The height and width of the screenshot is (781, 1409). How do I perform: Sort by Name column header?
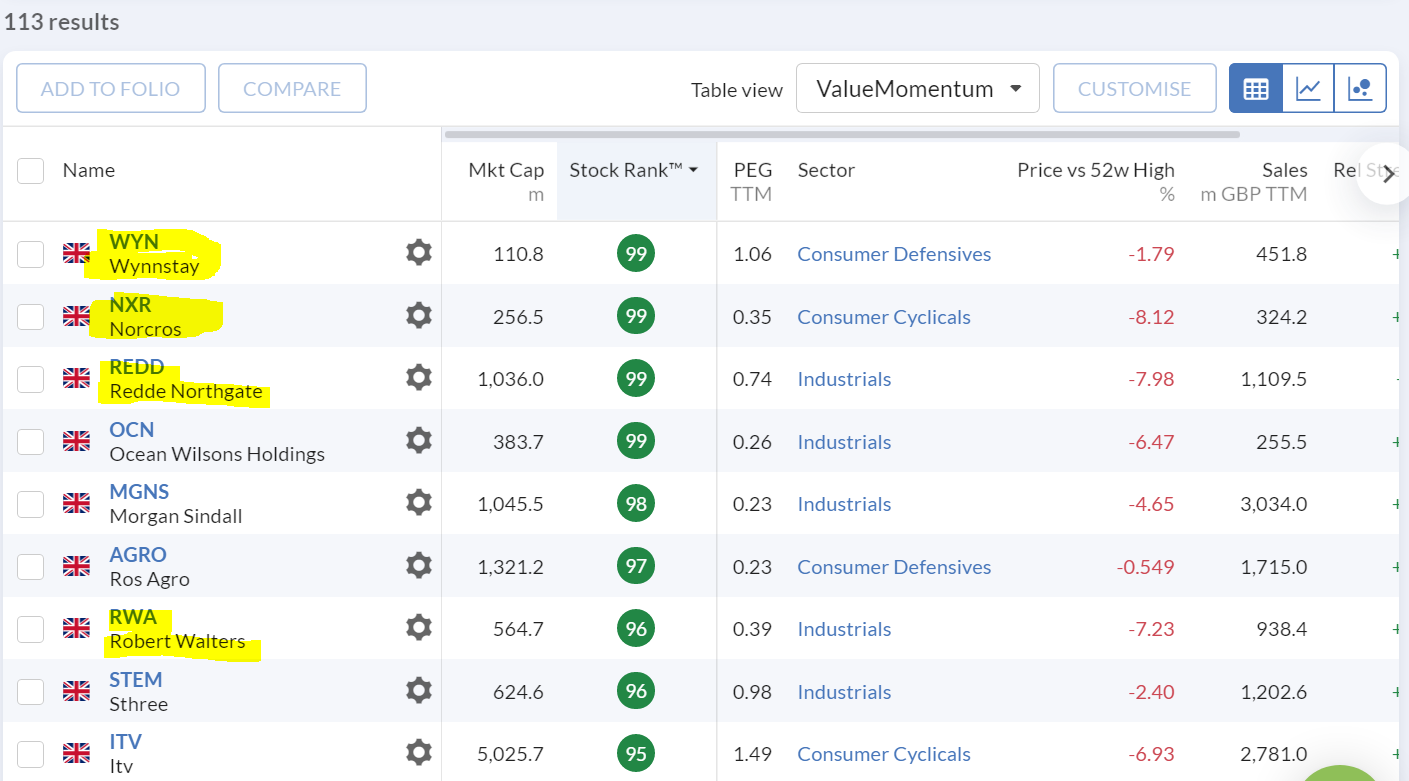point(89,170)
